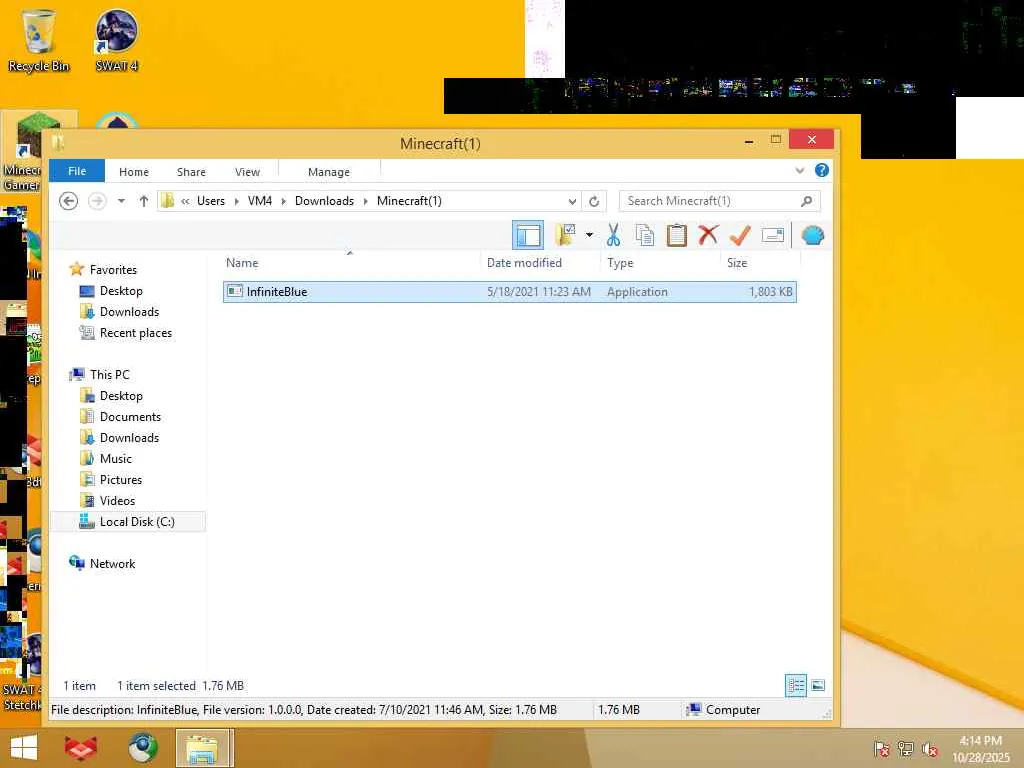This screenshot has height=768, width=1024.
Task: Sort by the Type column header
Action: (x=620, y=263)
